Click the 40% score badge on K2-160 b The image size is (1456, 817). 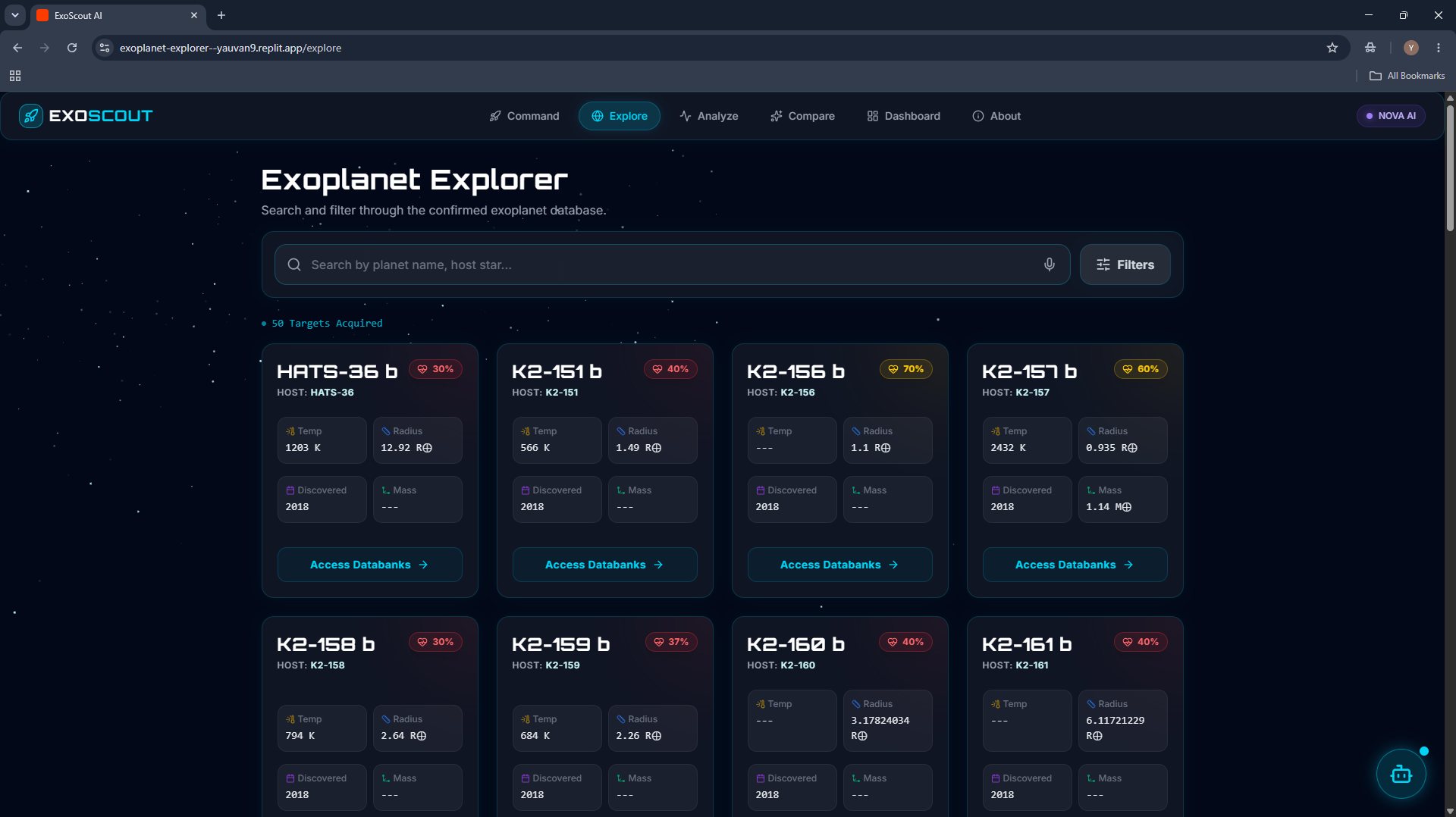click(x=905, y=642)
